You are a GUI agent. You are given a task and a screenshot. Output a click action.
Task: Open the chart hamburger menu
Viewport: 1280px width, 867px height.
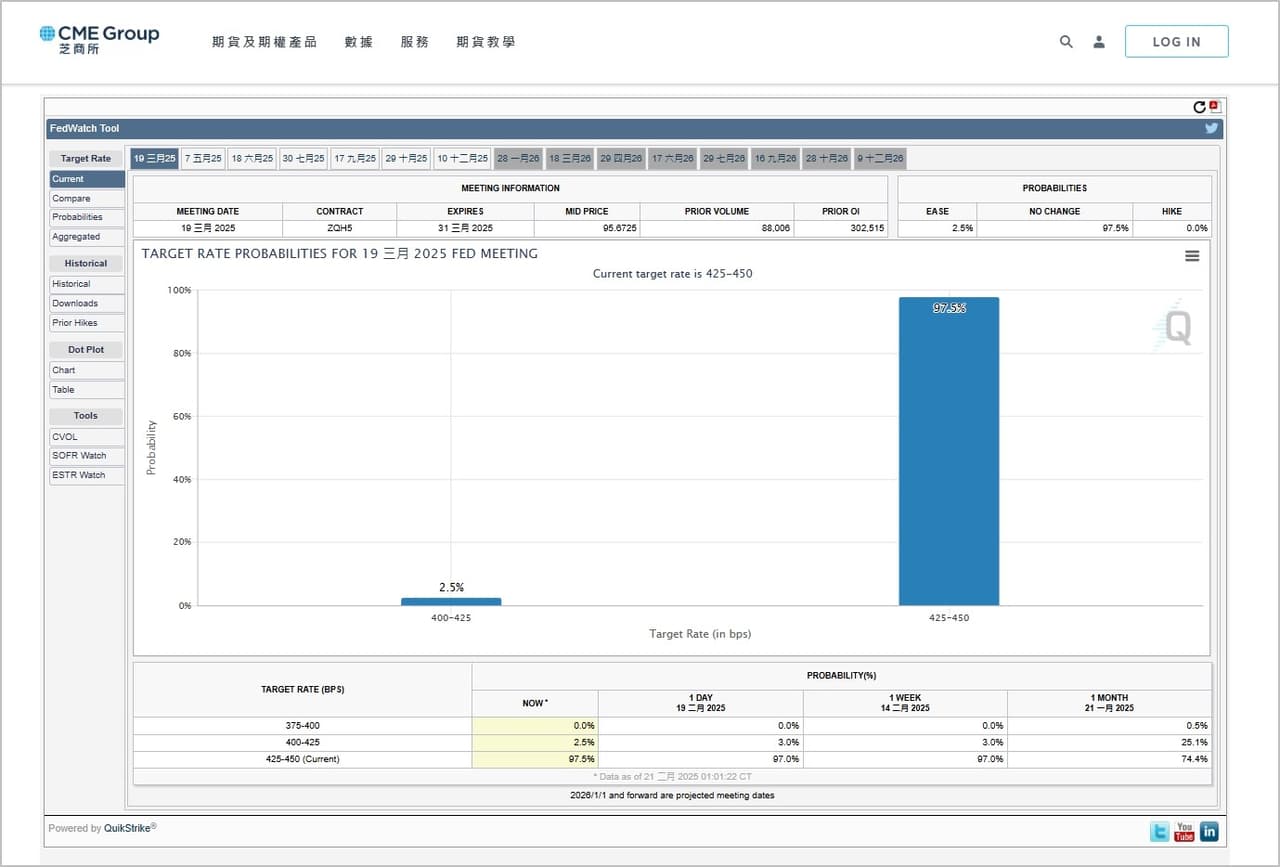[x=1192, y=256]
